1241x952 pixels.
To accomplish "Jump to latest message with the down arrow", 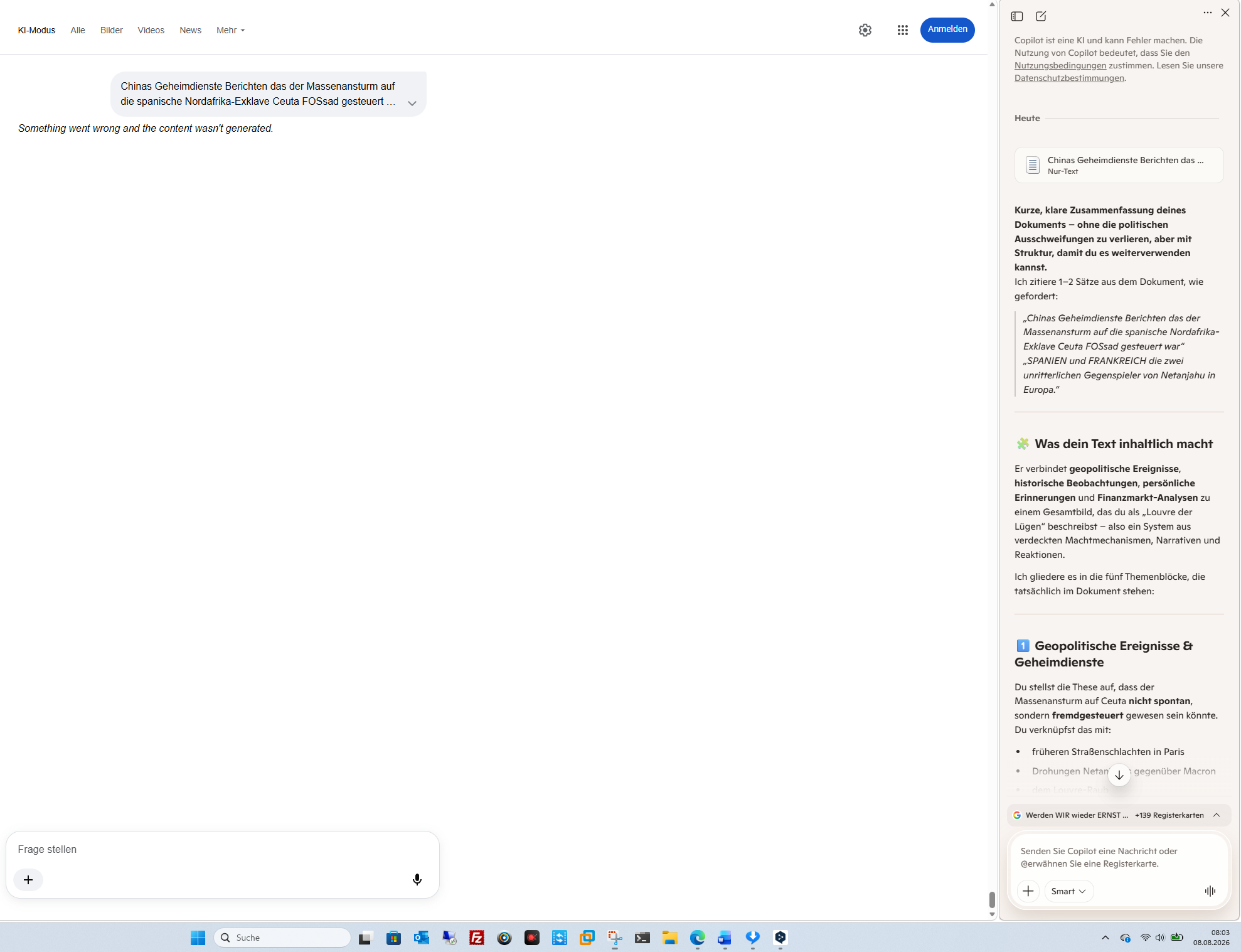I will (1119, 775).
